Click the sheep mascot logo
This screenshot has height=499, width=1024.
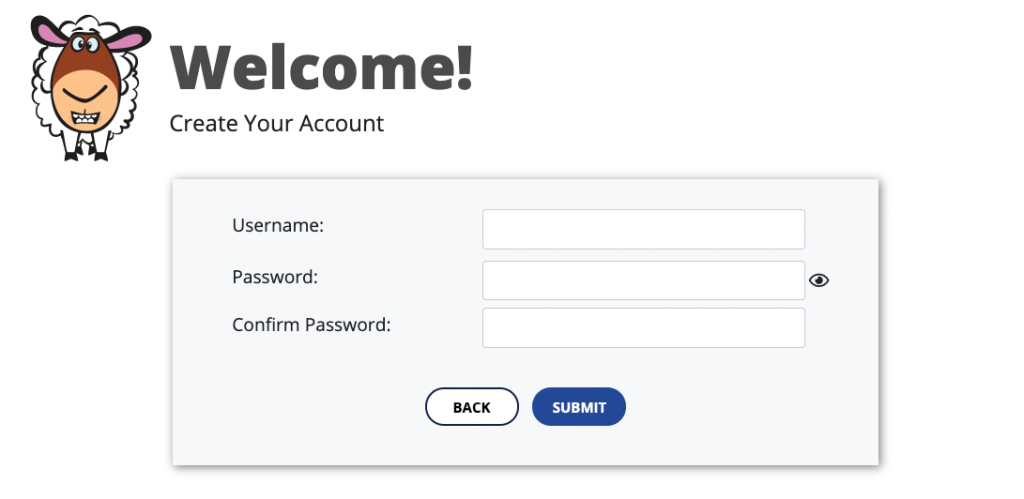pos(91,88)
